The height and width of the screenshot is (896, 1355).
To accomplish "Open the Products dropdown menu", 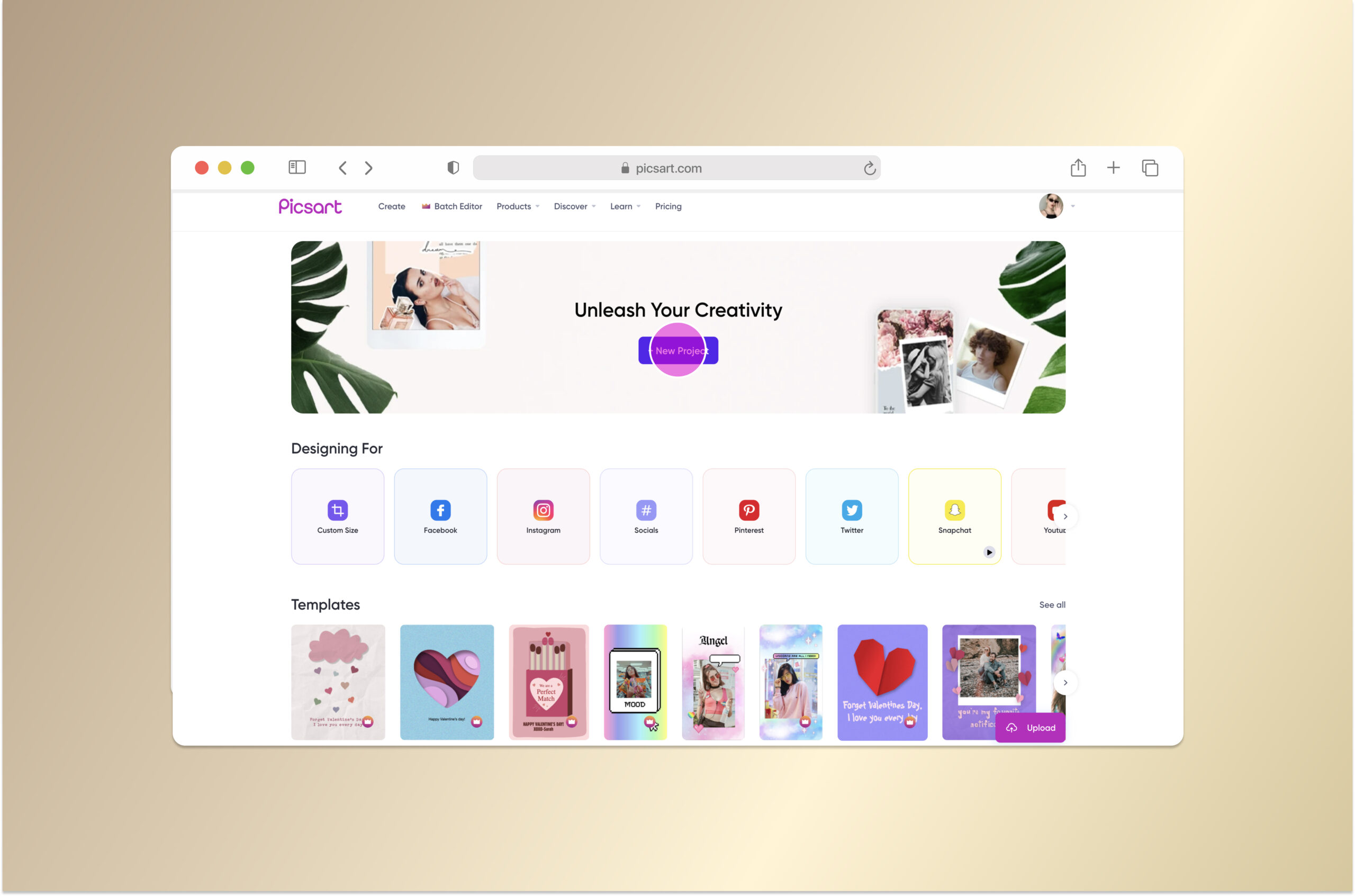I will (x=517, y=206).
